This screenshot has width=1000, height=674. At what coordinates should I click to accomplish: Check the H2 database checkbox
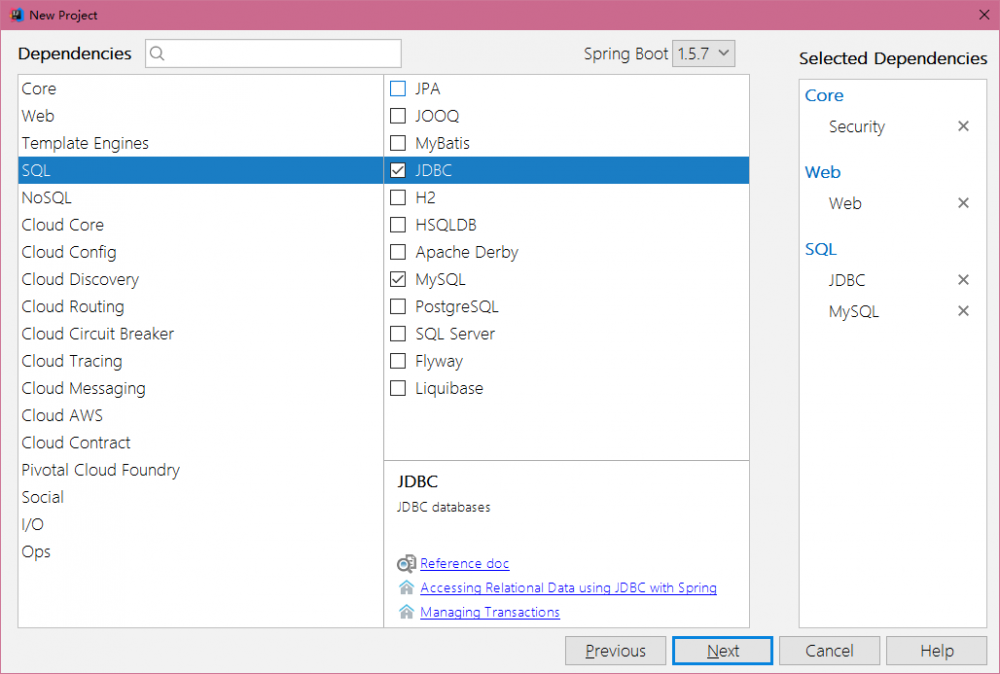(397, 197)
